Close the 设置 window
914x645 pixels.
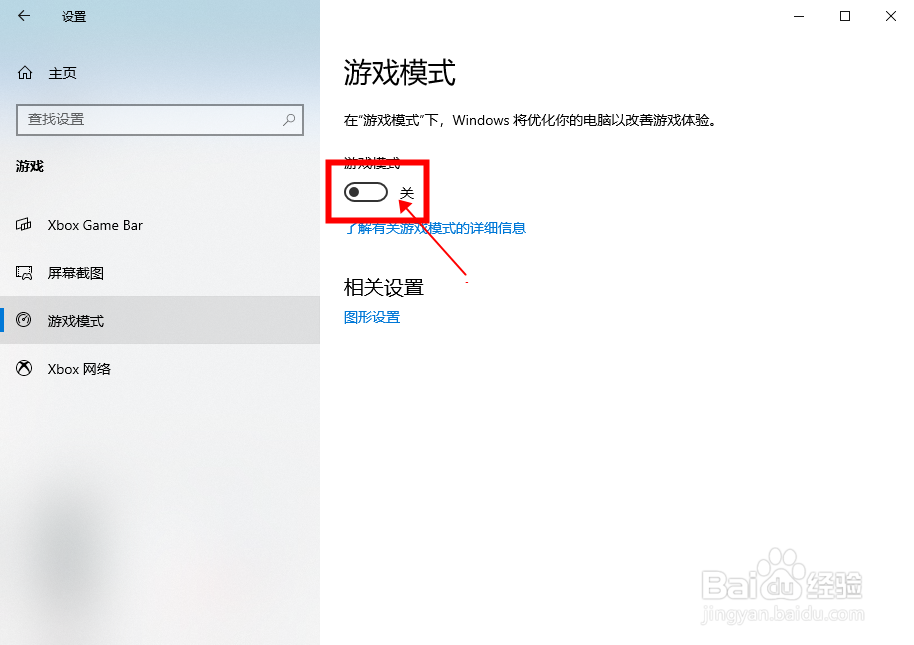coord(891,16)
